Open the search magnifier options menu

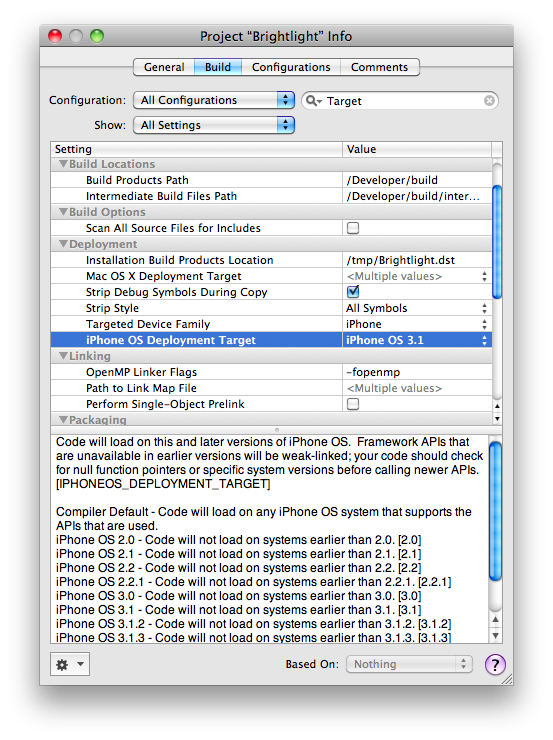313,101
